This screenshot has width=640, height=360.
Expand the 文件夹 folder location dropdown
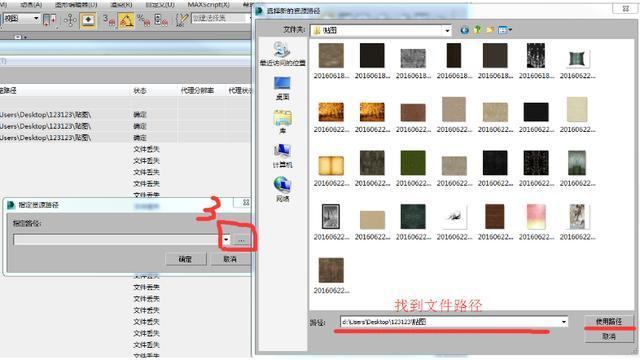447,31
